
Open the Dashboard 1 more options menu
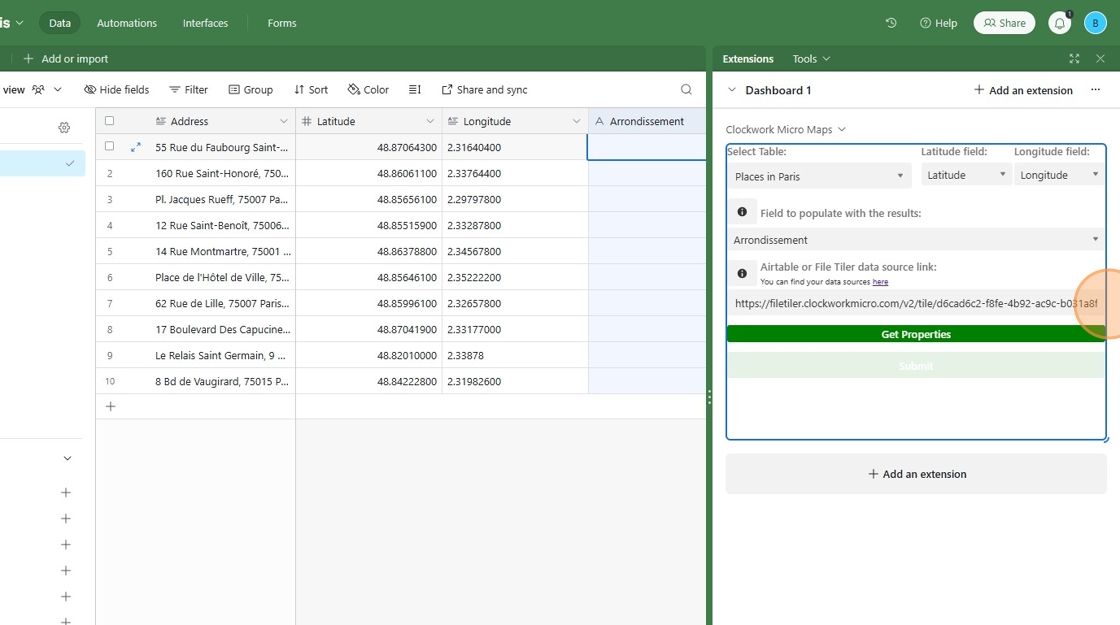(x=1096, y=90)
